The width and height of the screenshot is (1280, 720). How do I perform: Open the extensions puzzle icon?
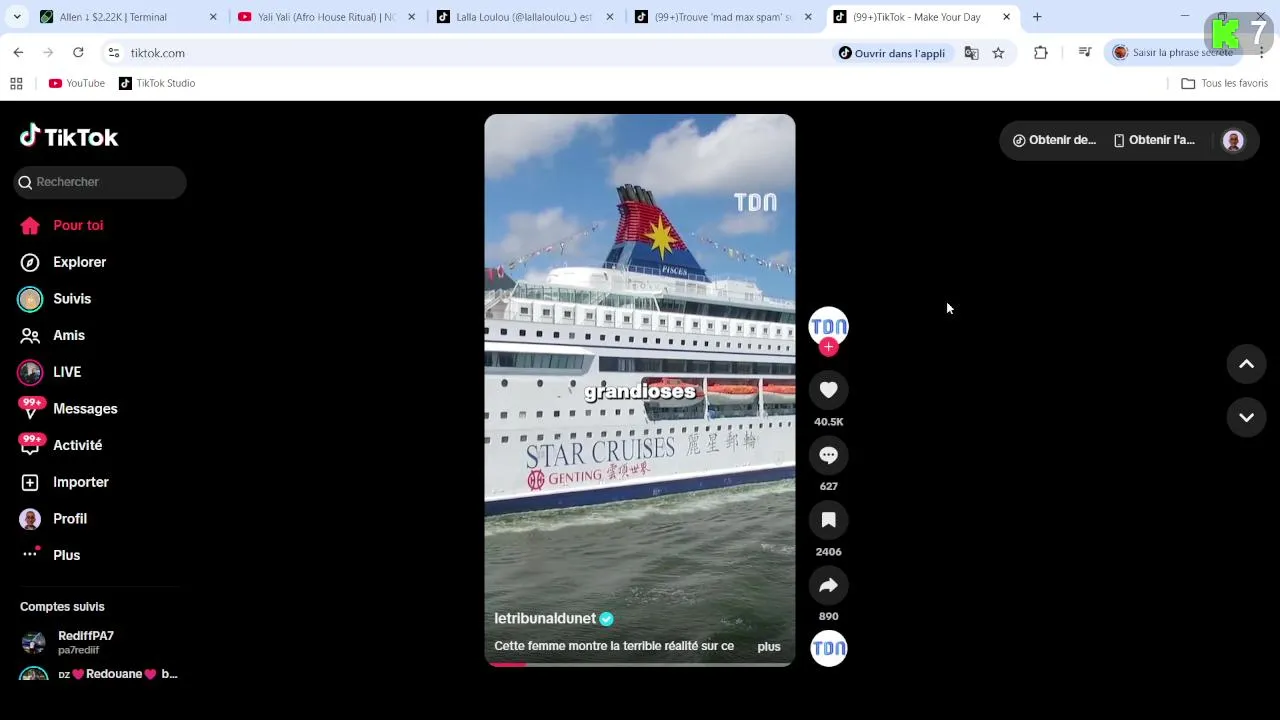[x=1041, y=53]
